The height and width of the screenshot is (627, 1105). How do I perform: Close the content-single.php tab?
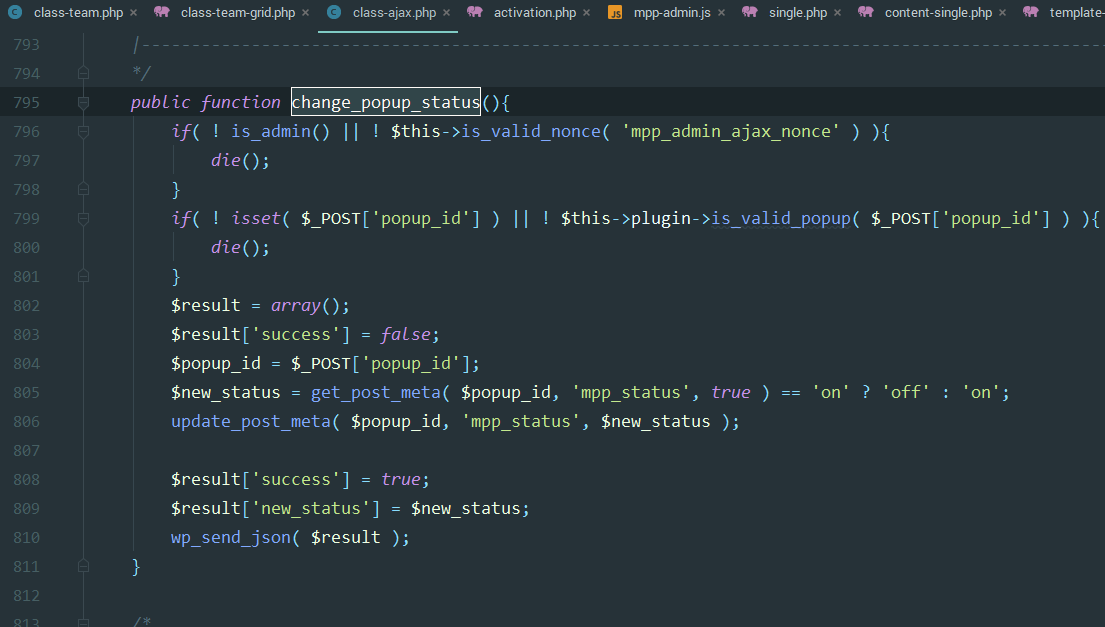click(1002, 13)
